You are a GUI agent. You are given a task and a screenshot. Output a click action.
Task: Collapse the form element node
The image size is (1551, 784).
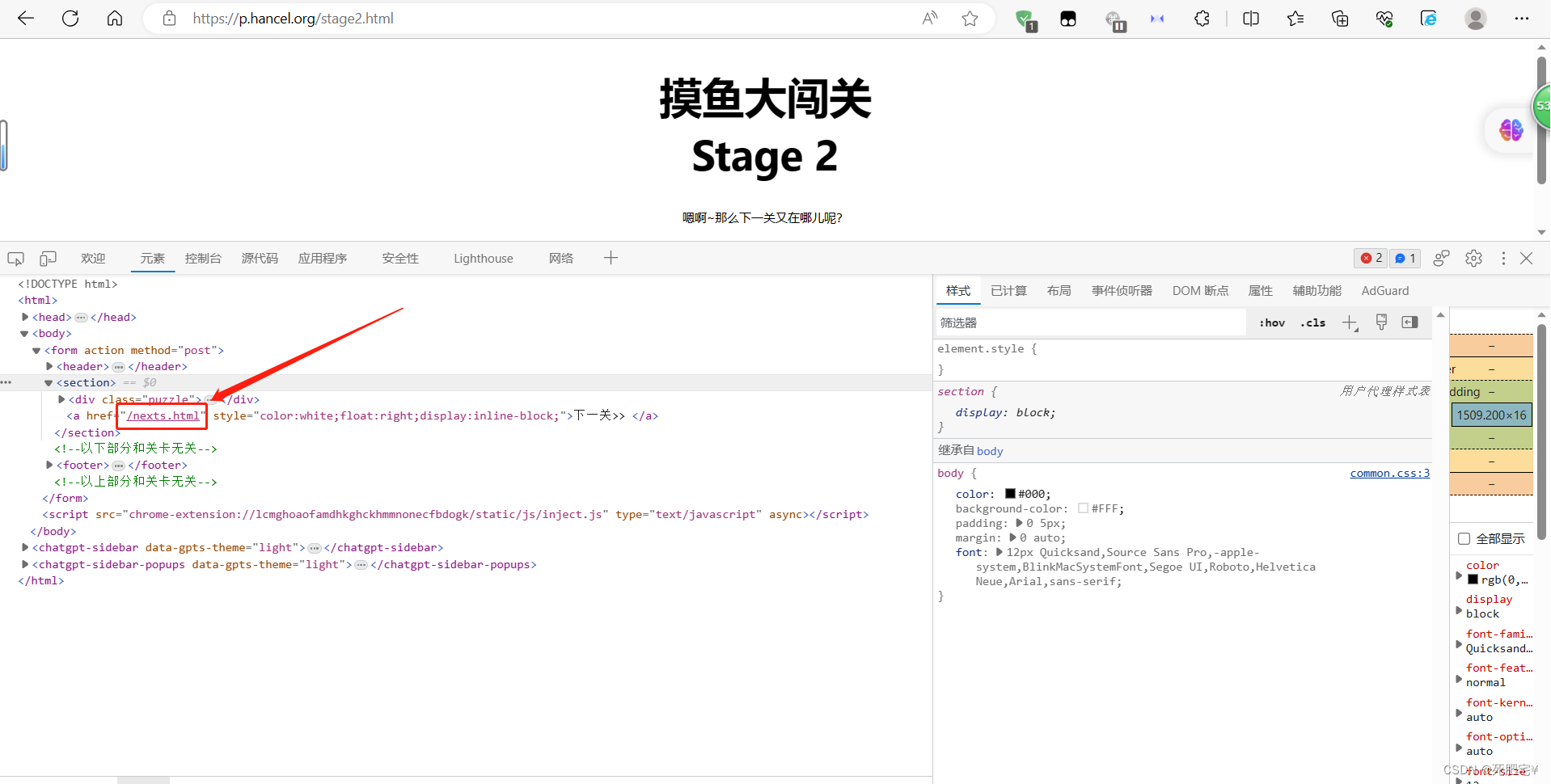point(36,350)
